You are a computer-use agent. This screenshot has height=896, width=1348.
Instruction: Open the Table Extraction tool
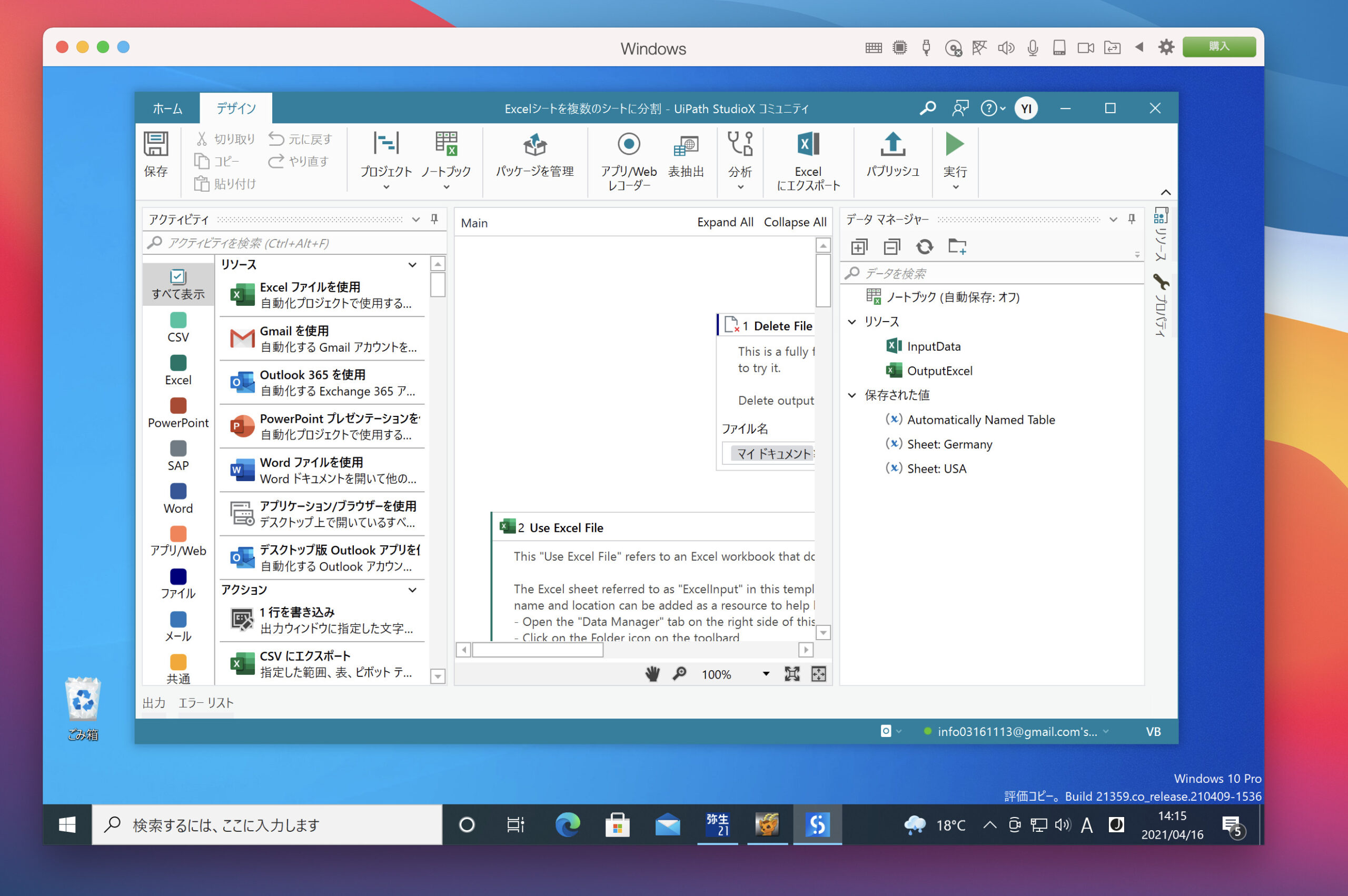[685, 146]
